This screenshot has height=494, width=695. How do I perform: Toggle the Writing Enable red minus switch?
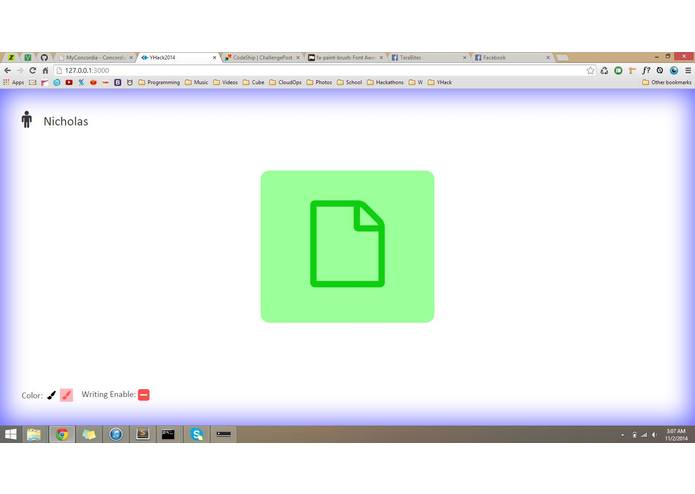point(144,394)
